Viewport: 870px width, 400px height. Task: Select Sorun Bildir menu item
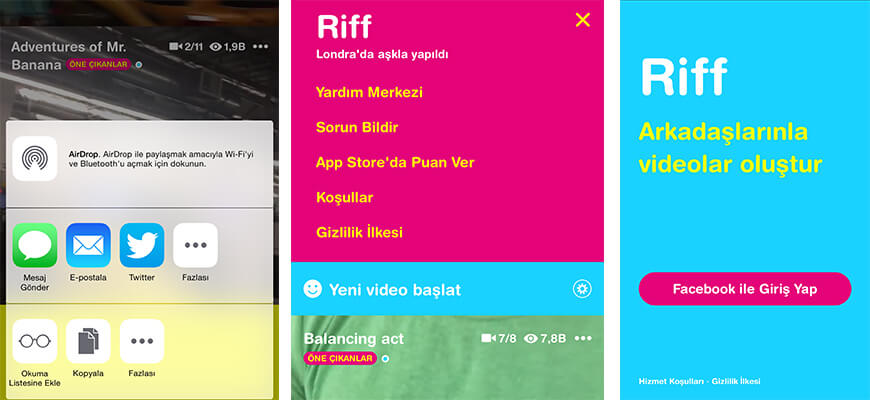pyautogui.click(x=357, y=128)
